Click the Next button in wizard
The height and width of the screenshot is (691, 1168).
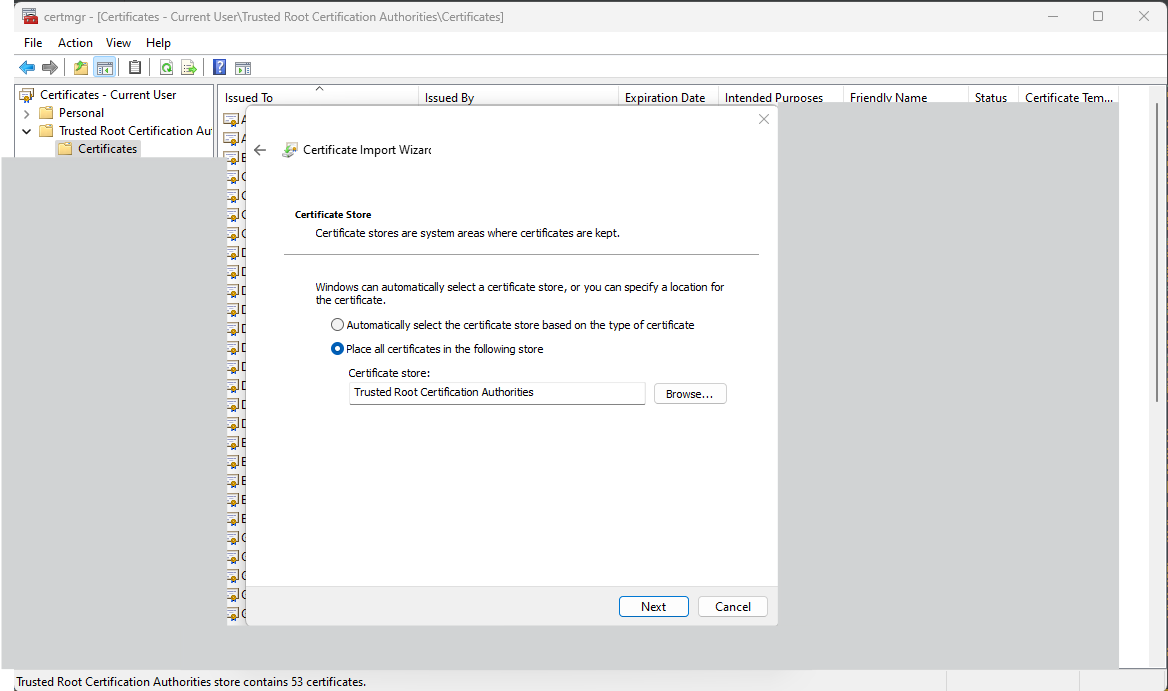click(x=653, y=607)
